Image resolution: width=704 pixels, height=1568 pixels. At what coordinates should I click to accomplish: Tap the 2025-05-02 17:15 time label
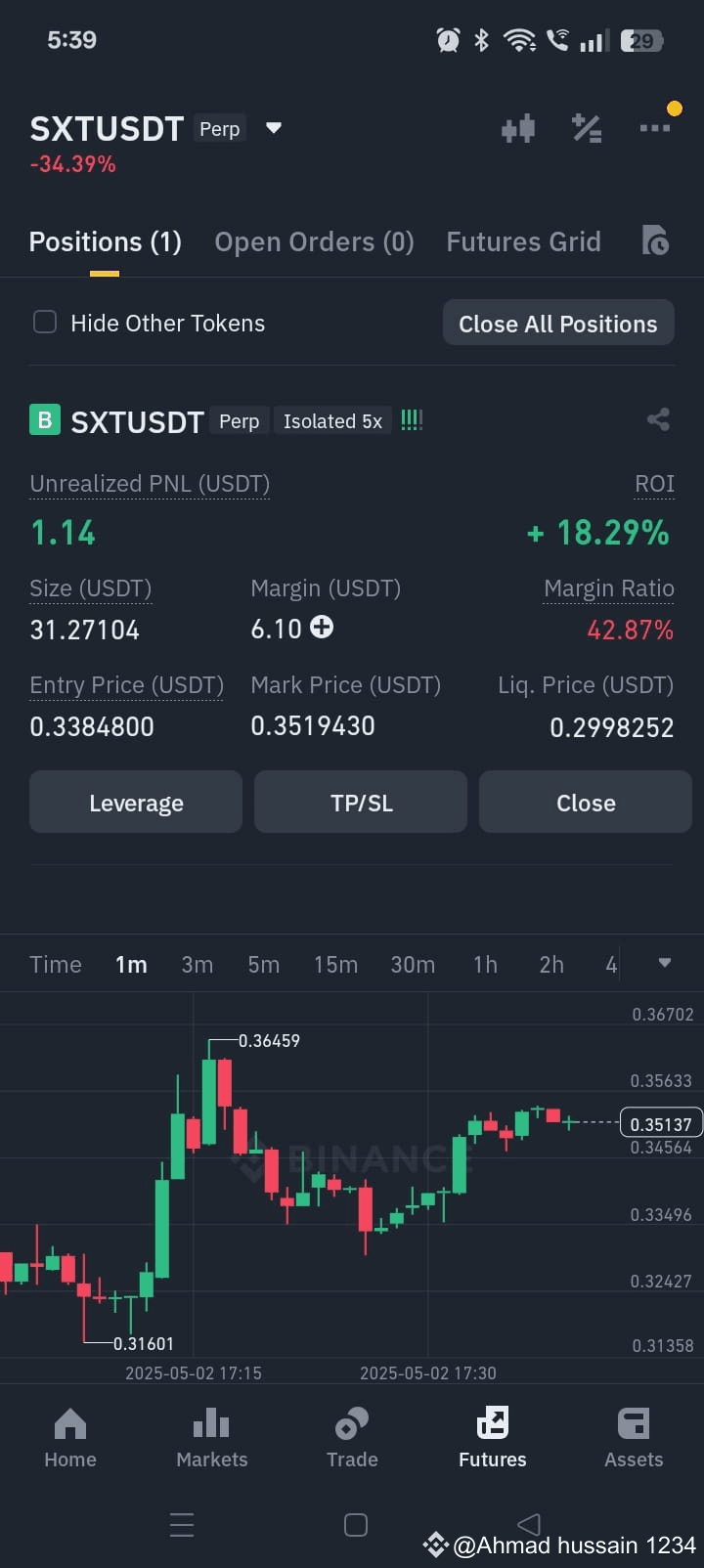[194, 1373]
